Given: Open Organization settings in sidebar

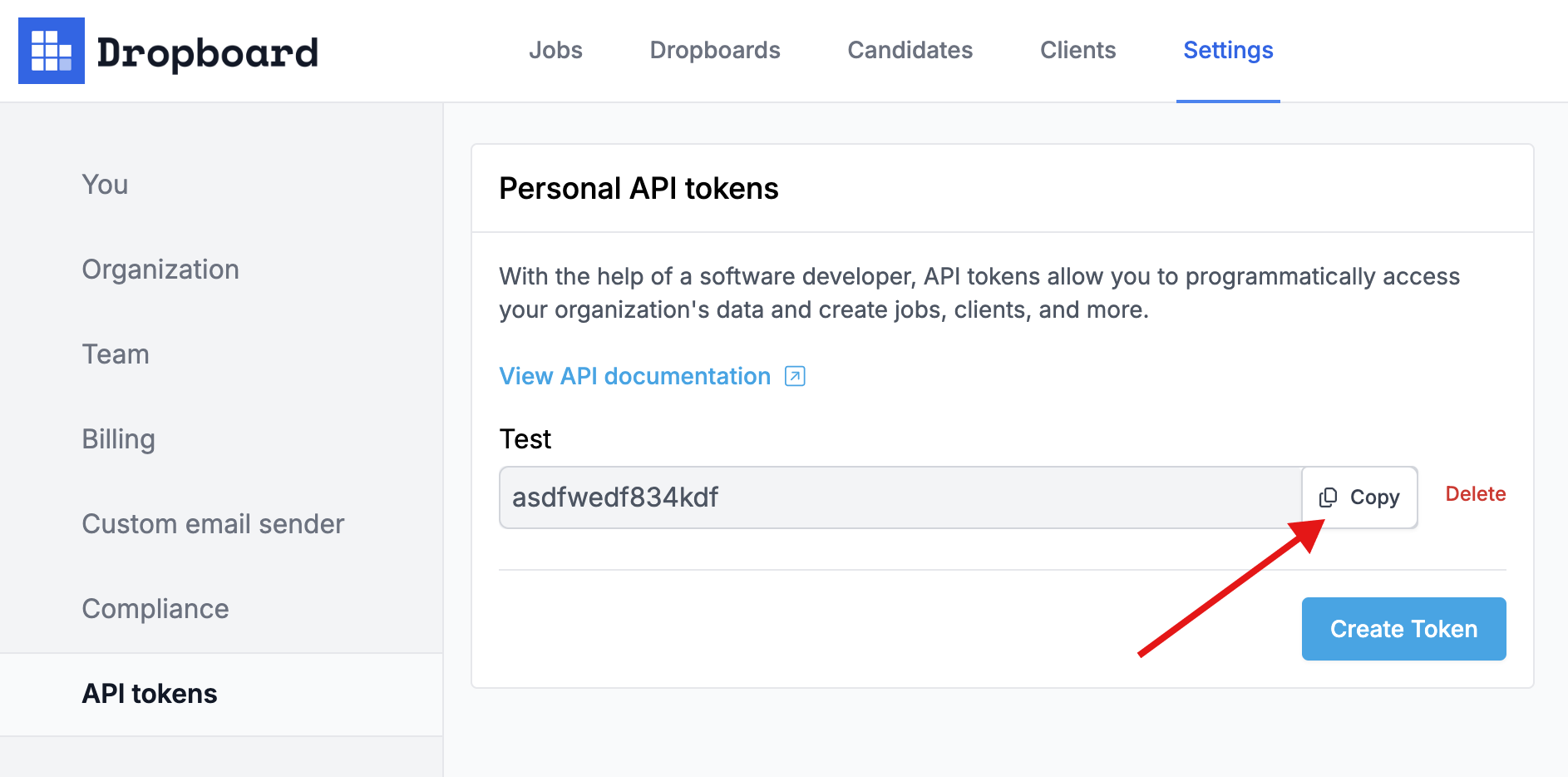Looking at the screenshot, I should coord(160,270).
